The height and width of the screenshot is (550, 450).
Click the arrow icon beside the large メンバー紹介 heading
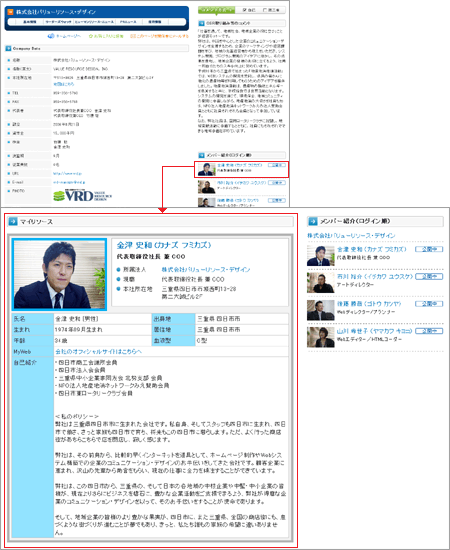click(313, 221)
